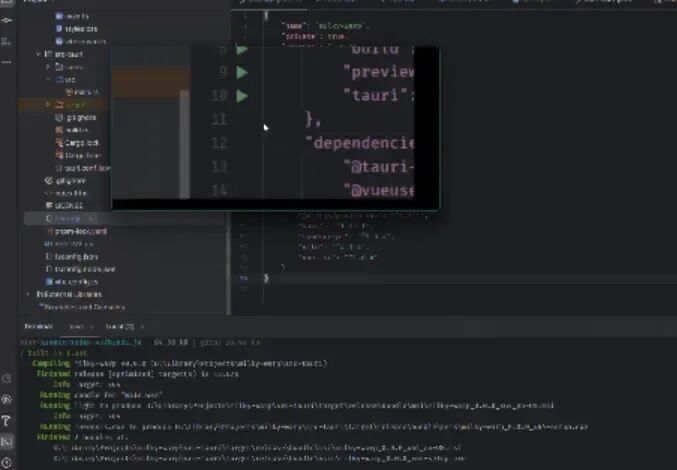Open the Problems icon at sidebar bottom
The height and width of the screenshot is (470, 677).
pyautogui.click(x=7, y=463)
